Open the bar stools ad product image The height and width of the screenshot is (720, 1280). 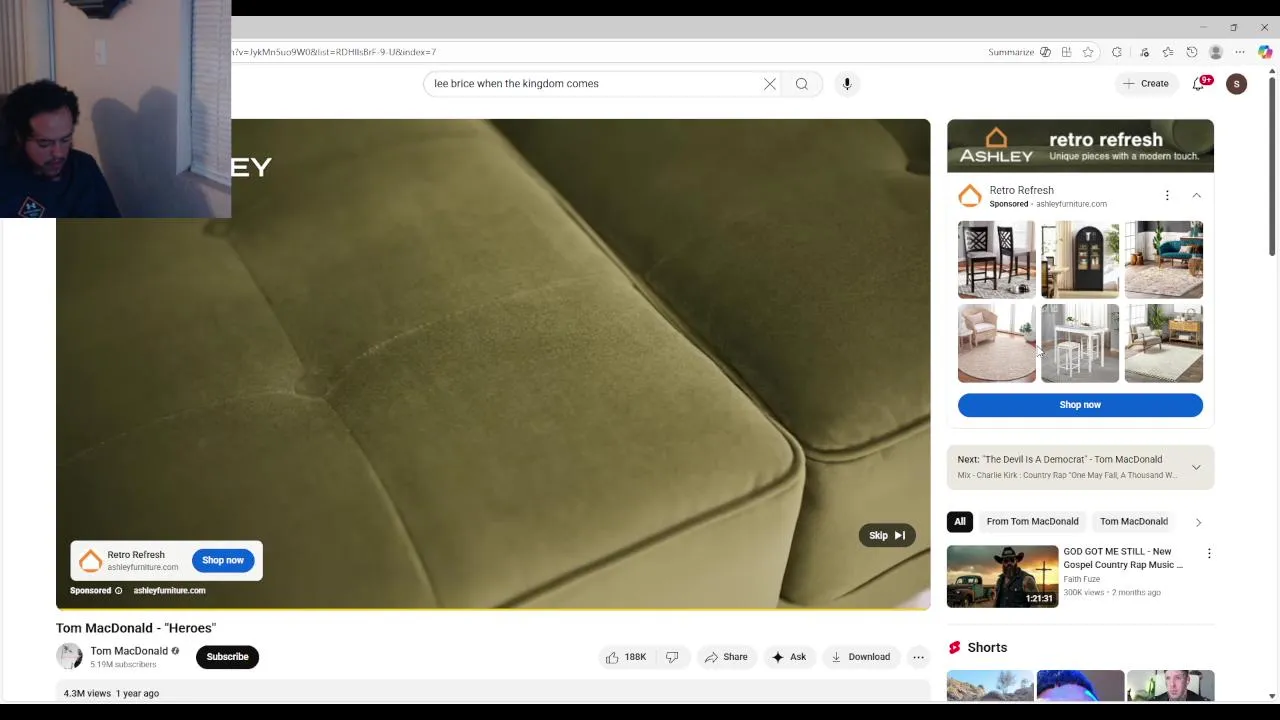pos(997,260)
